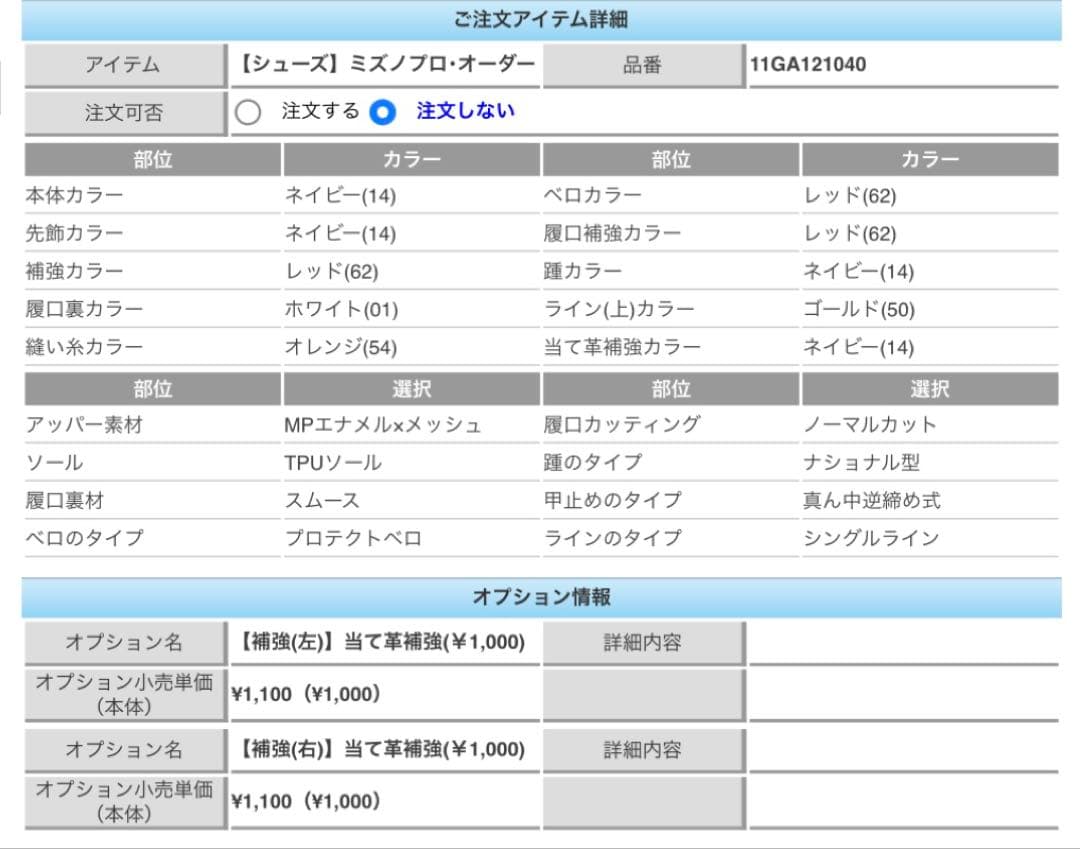Click the 補強カラー row label
This screenshot has height=849, width=1080.
(x=74, y=271)
